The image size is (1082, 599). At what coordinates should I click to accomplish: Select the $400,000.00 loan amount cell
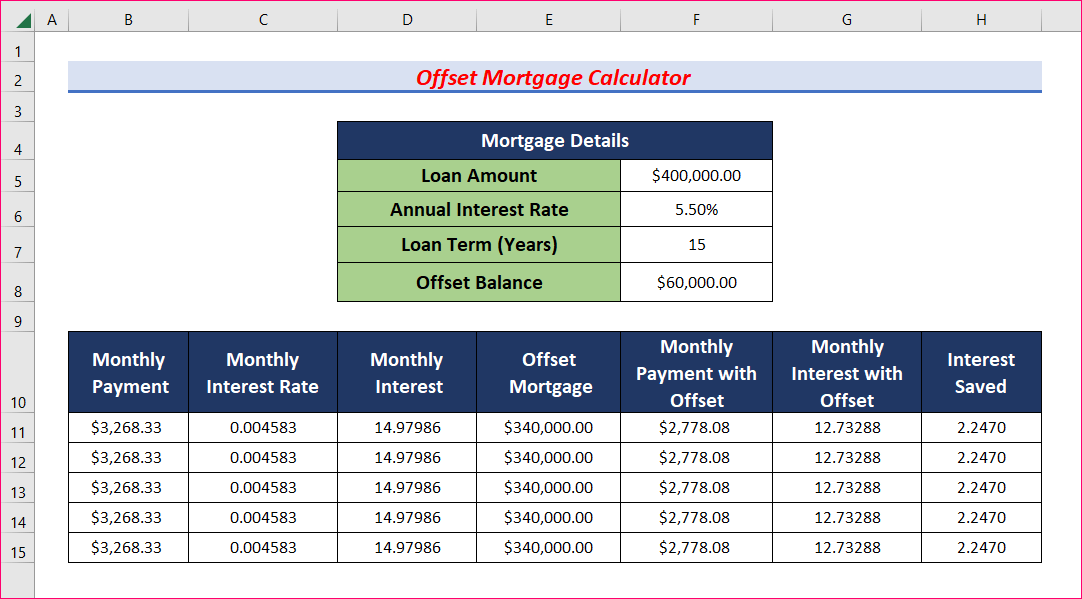point(696,175)
